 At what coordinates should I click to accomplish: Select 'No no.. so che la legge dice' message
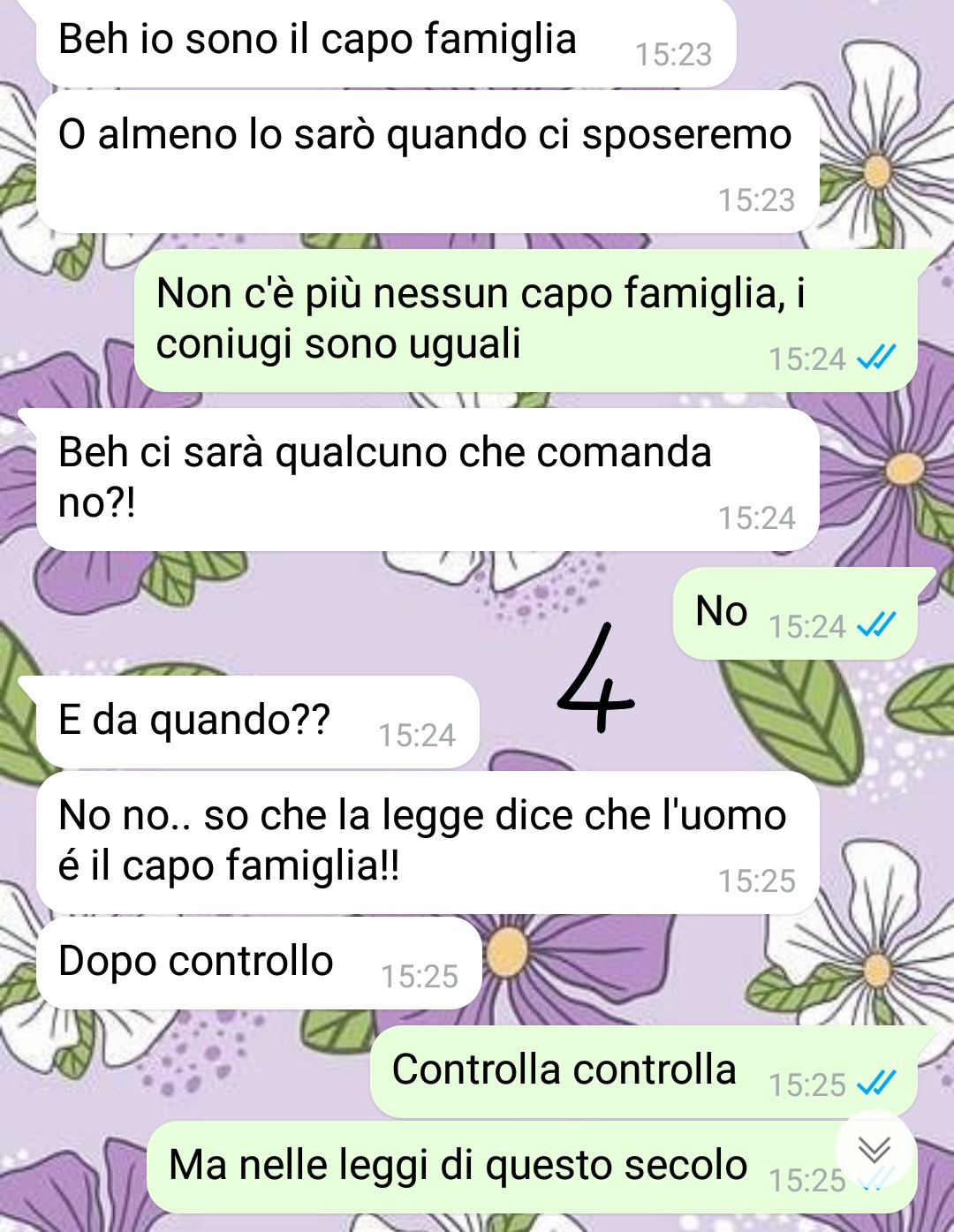pos(428,843)
